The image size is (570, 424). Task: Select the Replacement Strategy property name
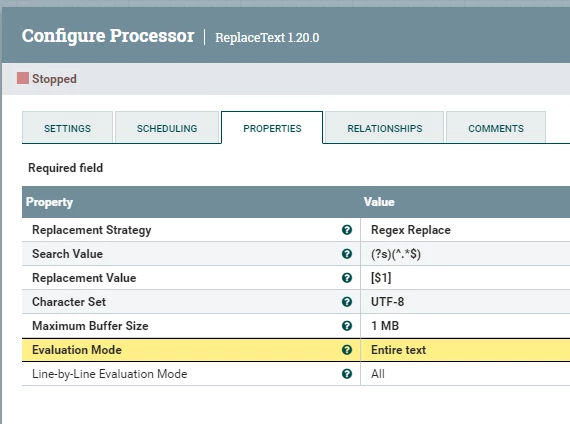pyautogui.click(x=92, y=230)
